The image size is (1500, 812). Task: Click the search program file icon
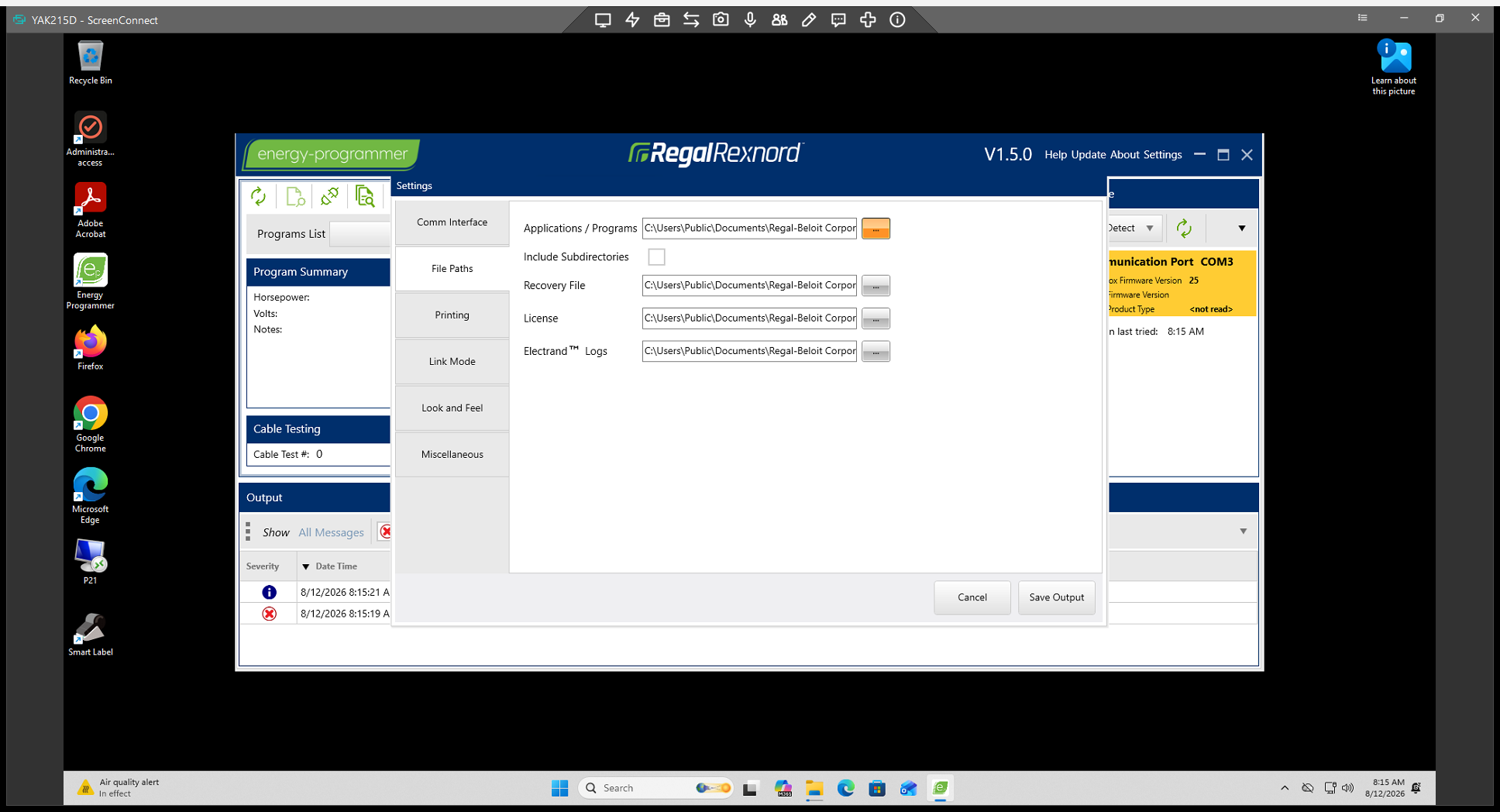click(x=294, y=197)
